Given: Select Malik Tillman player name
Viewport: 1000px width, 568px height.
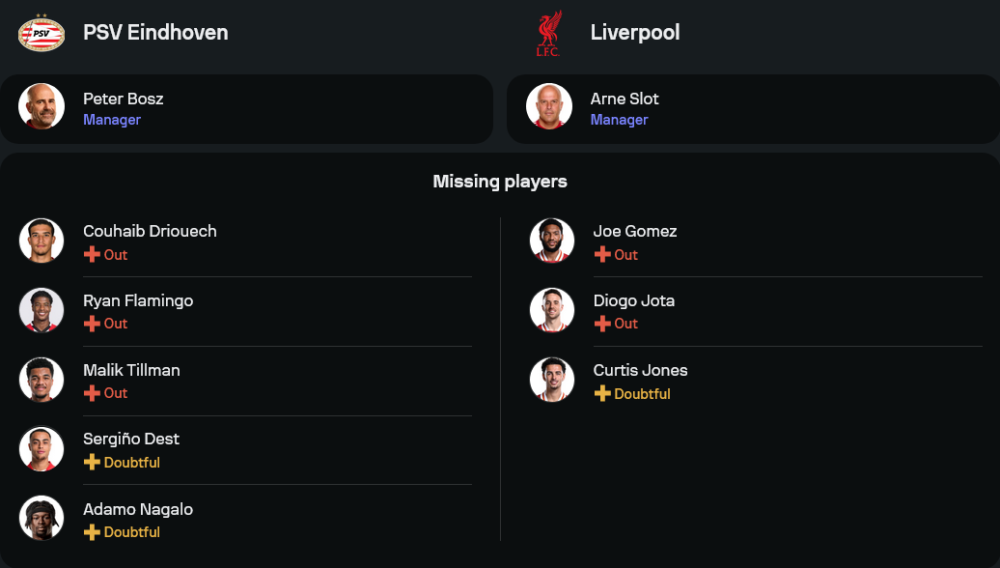Looking at the screenshot, I should 131,370.
